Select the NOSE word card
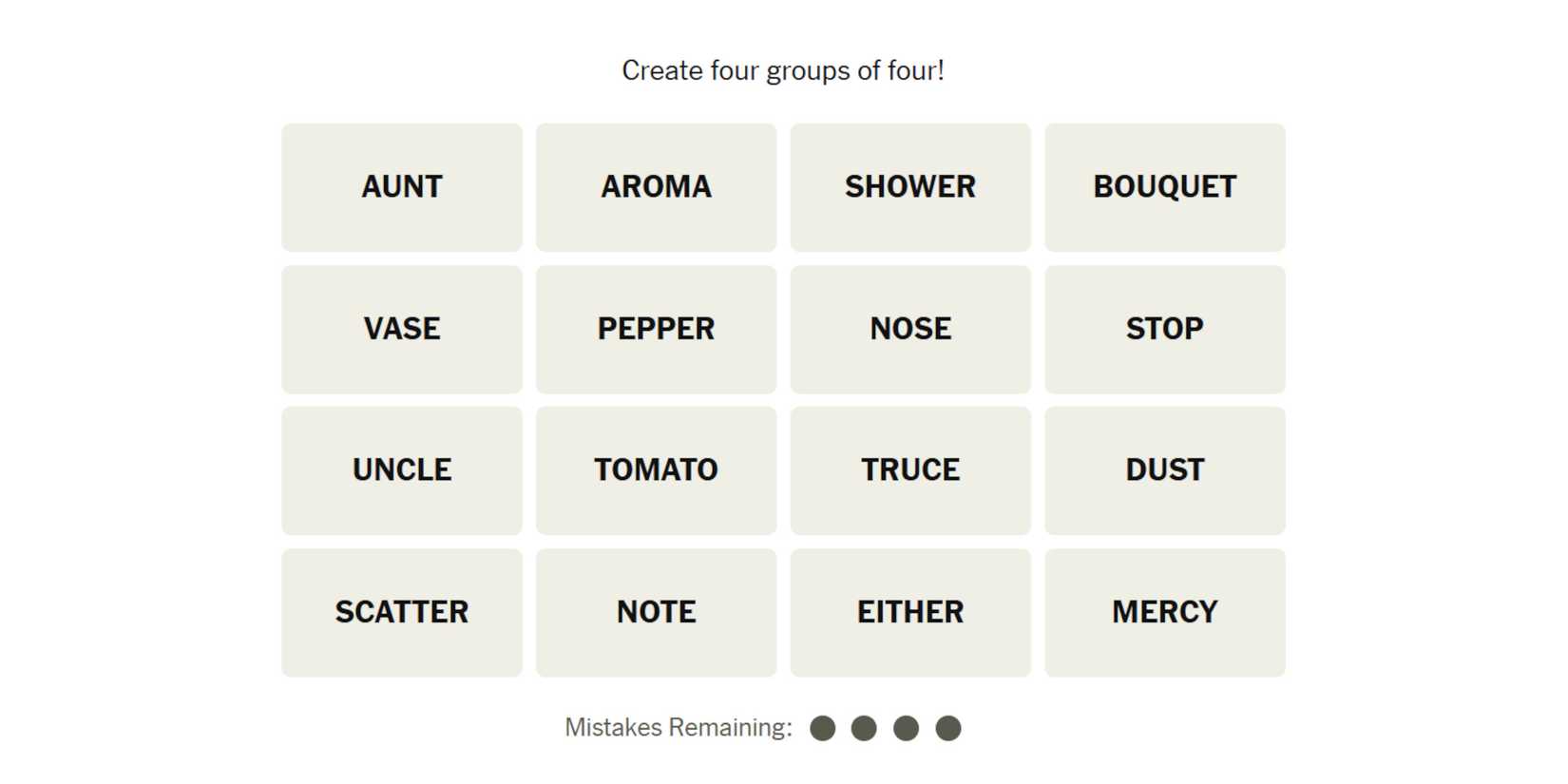This screenshot has height=784, width=1568. [x=910, y=329]
